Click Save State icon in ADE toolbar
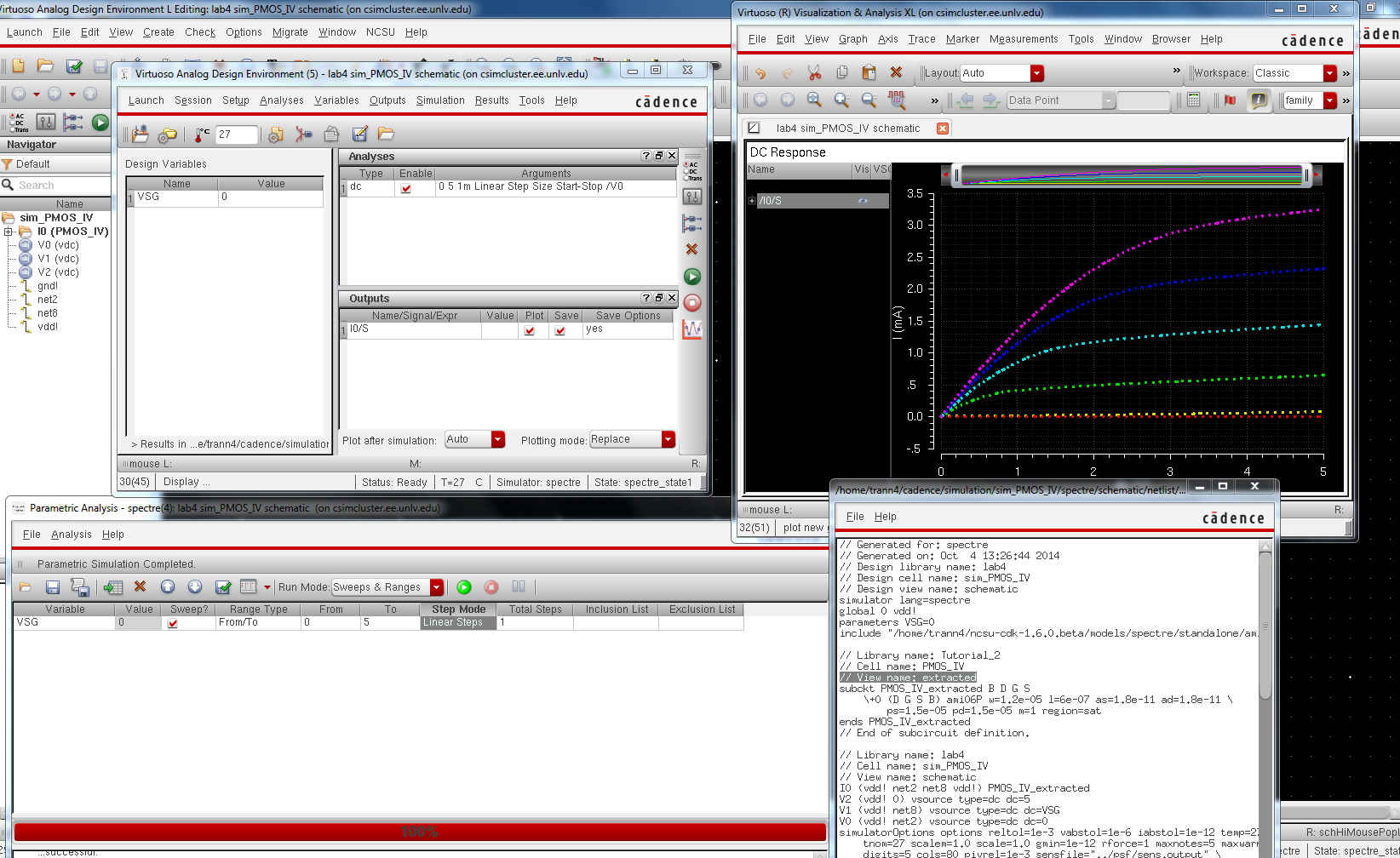 (x=141, y=134)
